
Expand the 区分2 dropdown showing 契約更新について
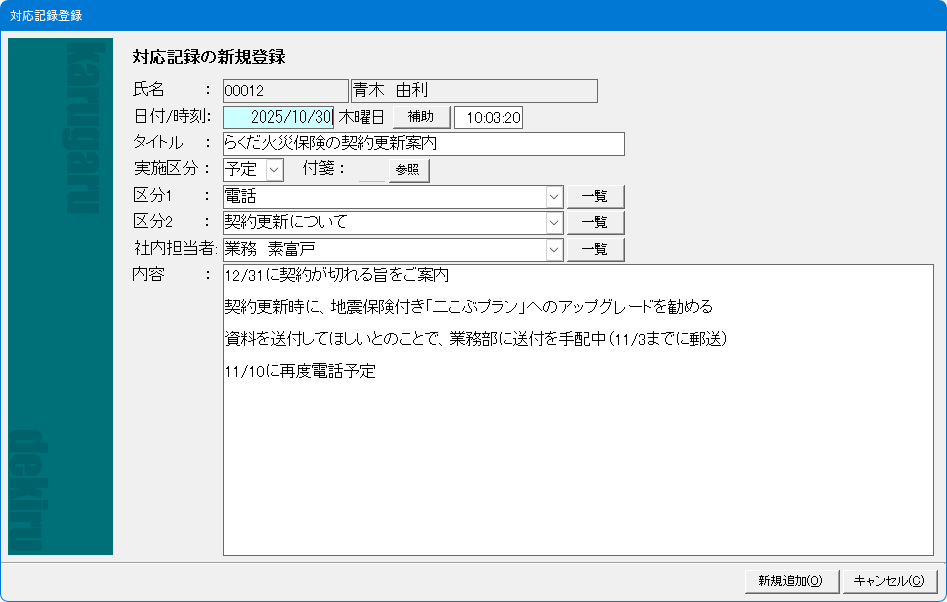point(554,222)
